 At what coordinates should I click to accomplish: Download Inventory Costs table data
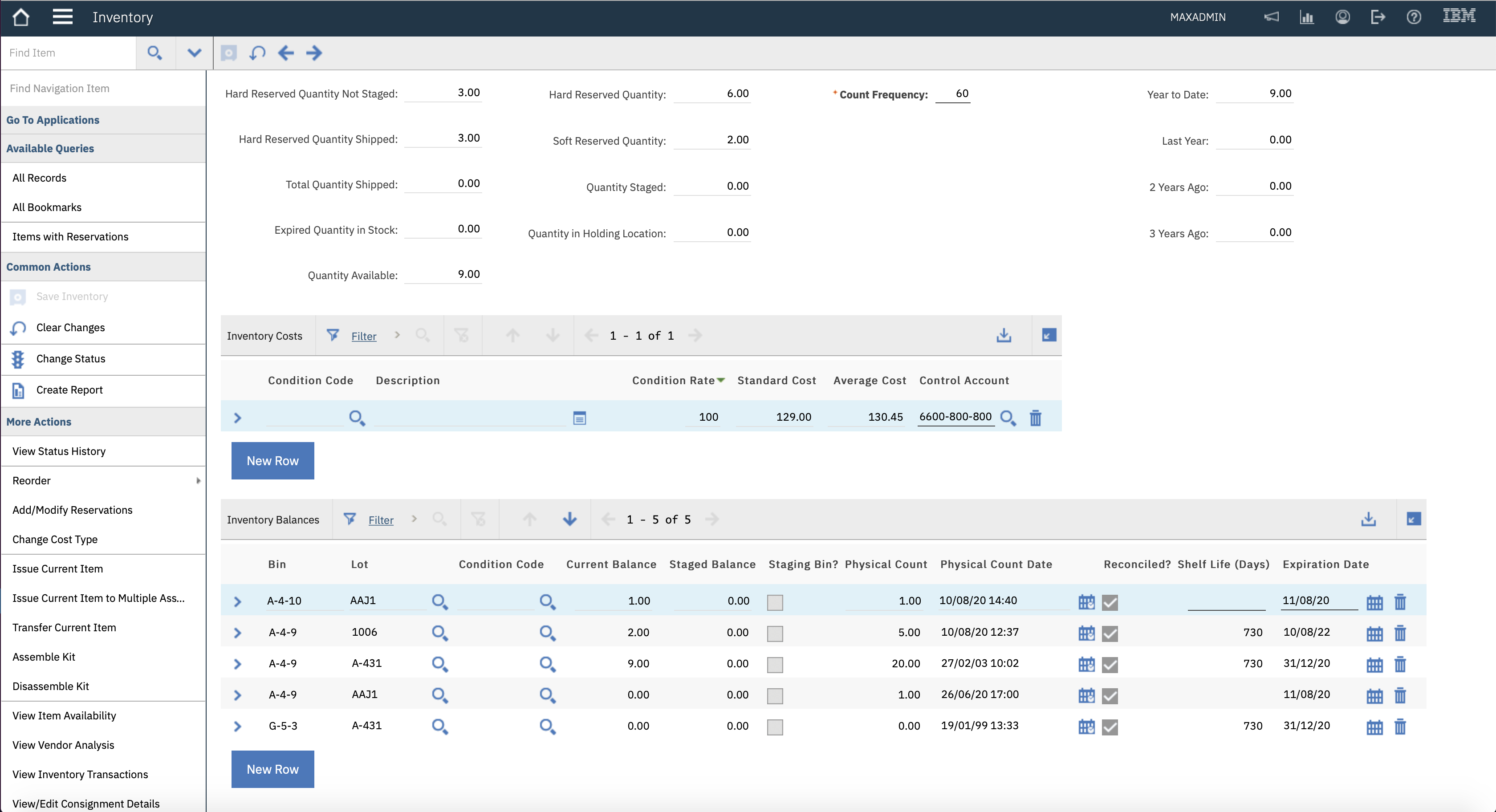tap(1004, 335)
